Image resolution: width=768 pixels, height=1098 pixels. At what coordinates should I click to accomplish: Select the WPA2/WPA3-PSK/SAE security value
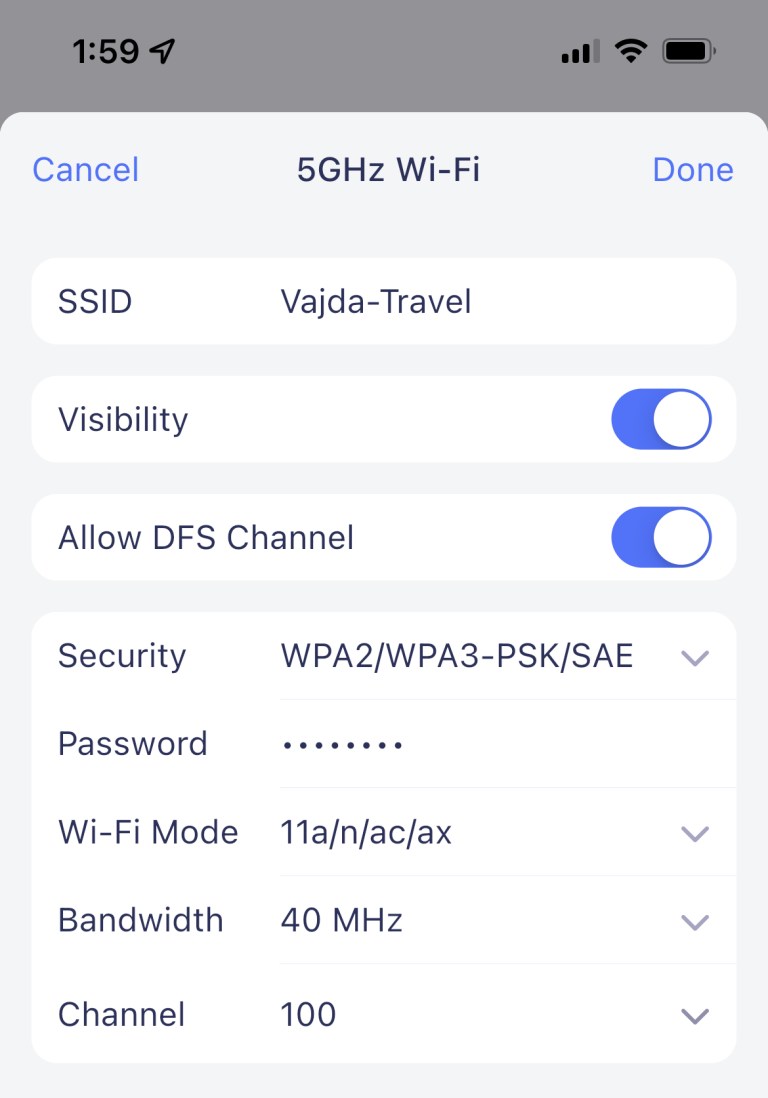[456, 656]
